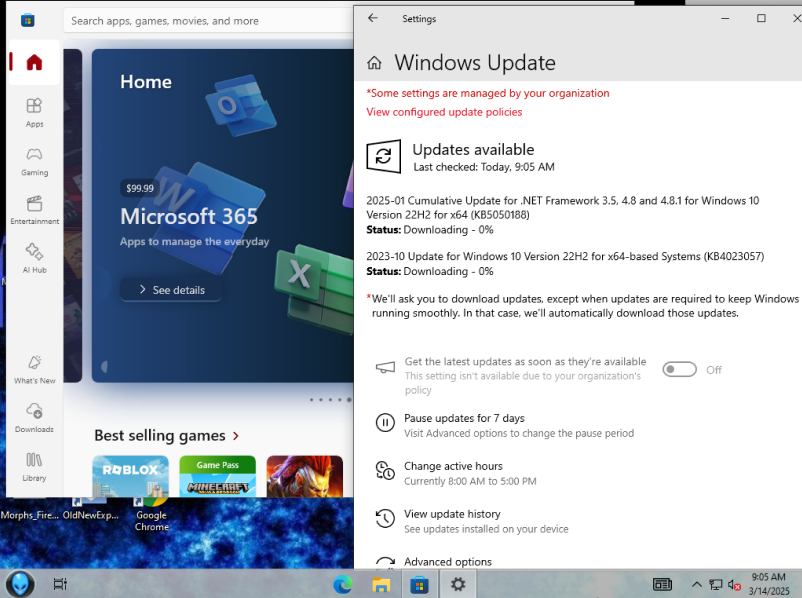The image size is (802, 598).
Task: Open the taskbar clock and date
Action: (769, 584)
